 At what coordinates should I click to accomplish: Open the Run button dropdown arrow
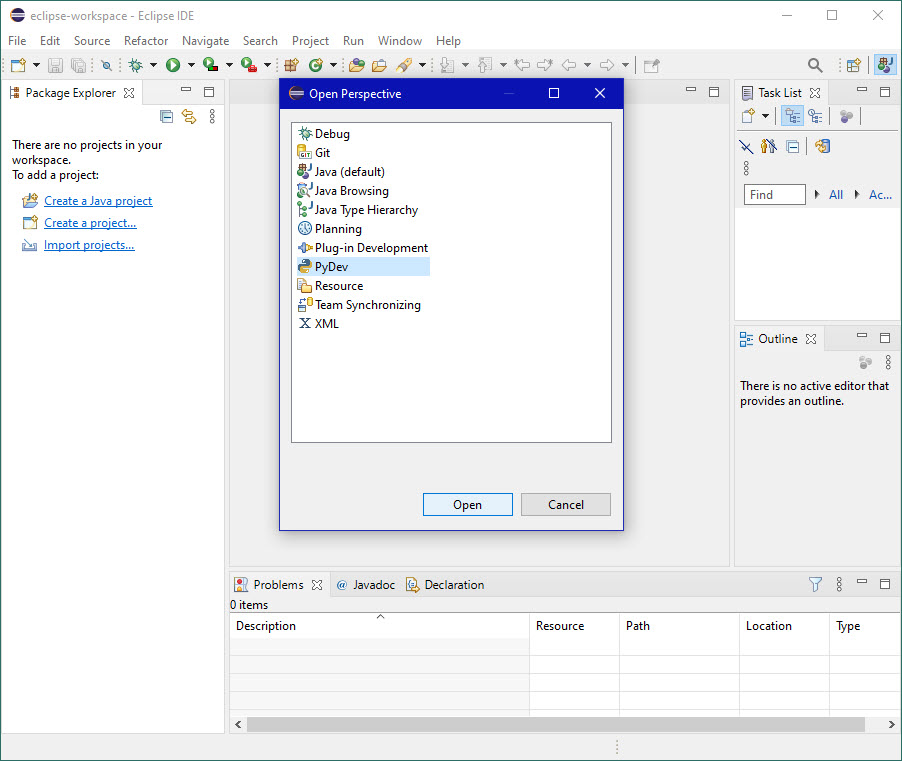[x=190, y=65]
